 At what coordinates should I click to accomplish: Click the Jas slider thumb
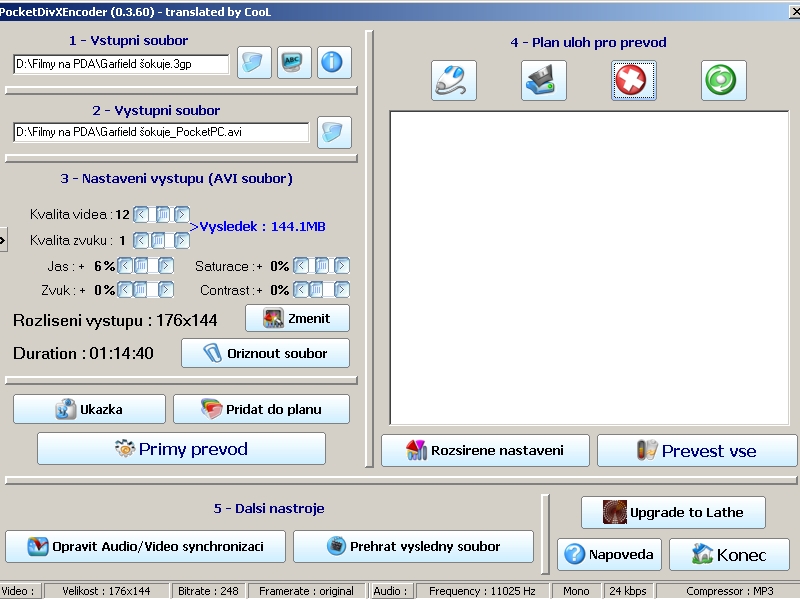point(141,265)
